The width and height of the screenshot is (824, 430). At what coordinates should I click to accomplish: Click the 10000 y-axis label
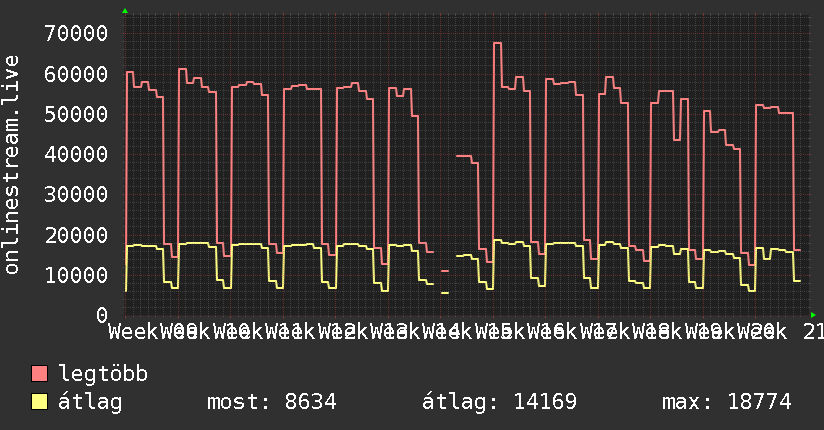[76, 275]
